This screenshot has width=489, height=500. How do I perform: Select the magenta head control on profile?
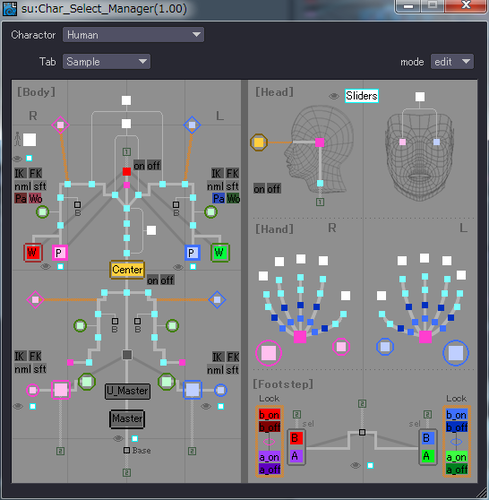coord(320,143)
